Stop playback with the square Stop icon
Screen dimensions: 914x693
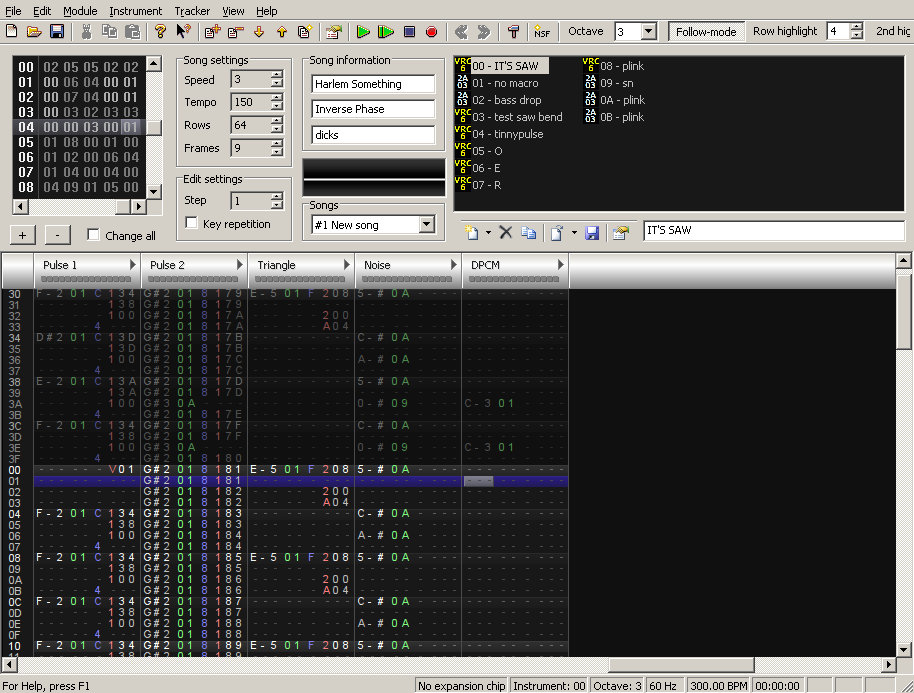(x=409, y=32)
